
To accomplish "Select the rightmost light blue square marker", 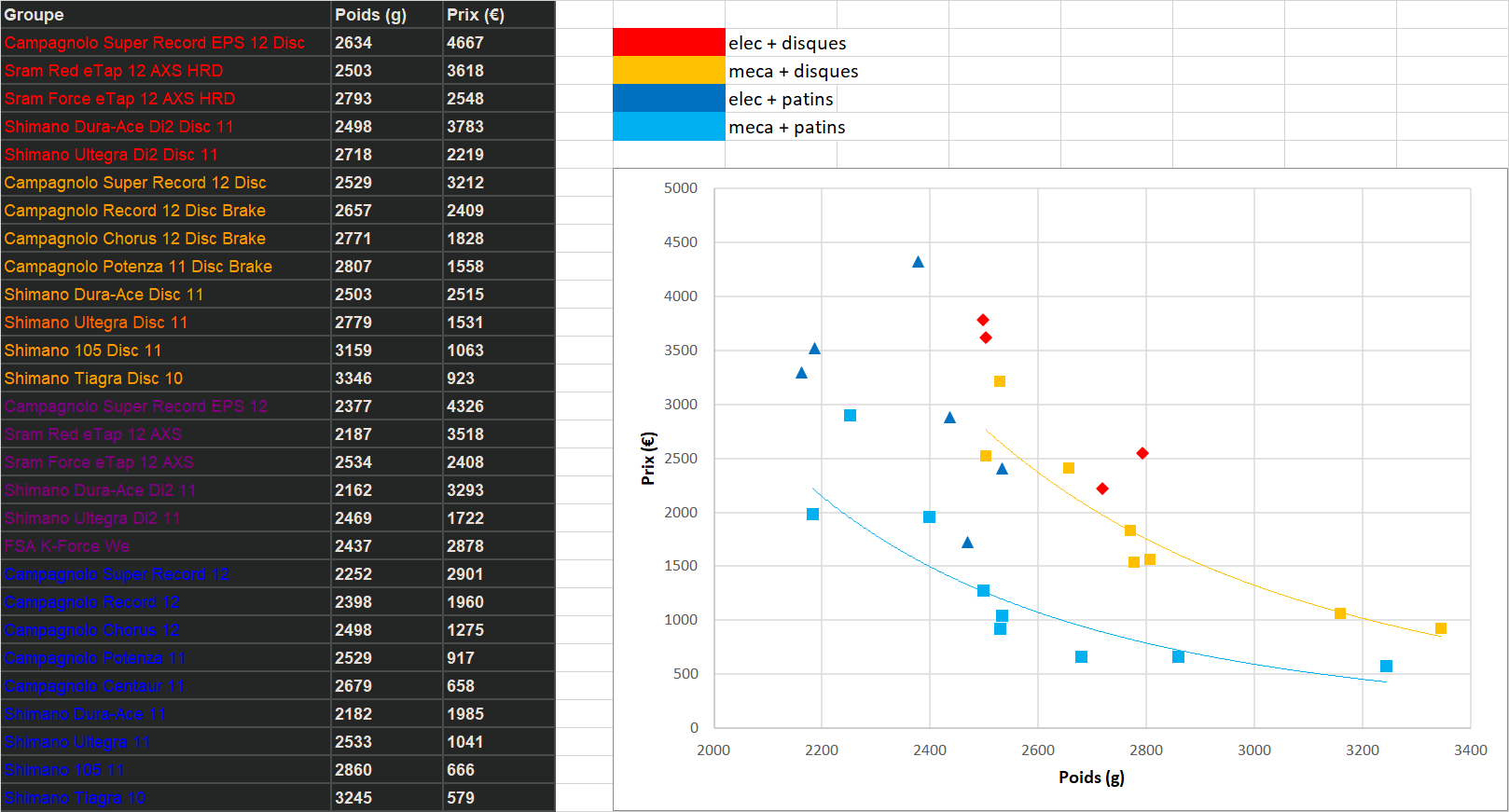I will tap(1386, 666).
